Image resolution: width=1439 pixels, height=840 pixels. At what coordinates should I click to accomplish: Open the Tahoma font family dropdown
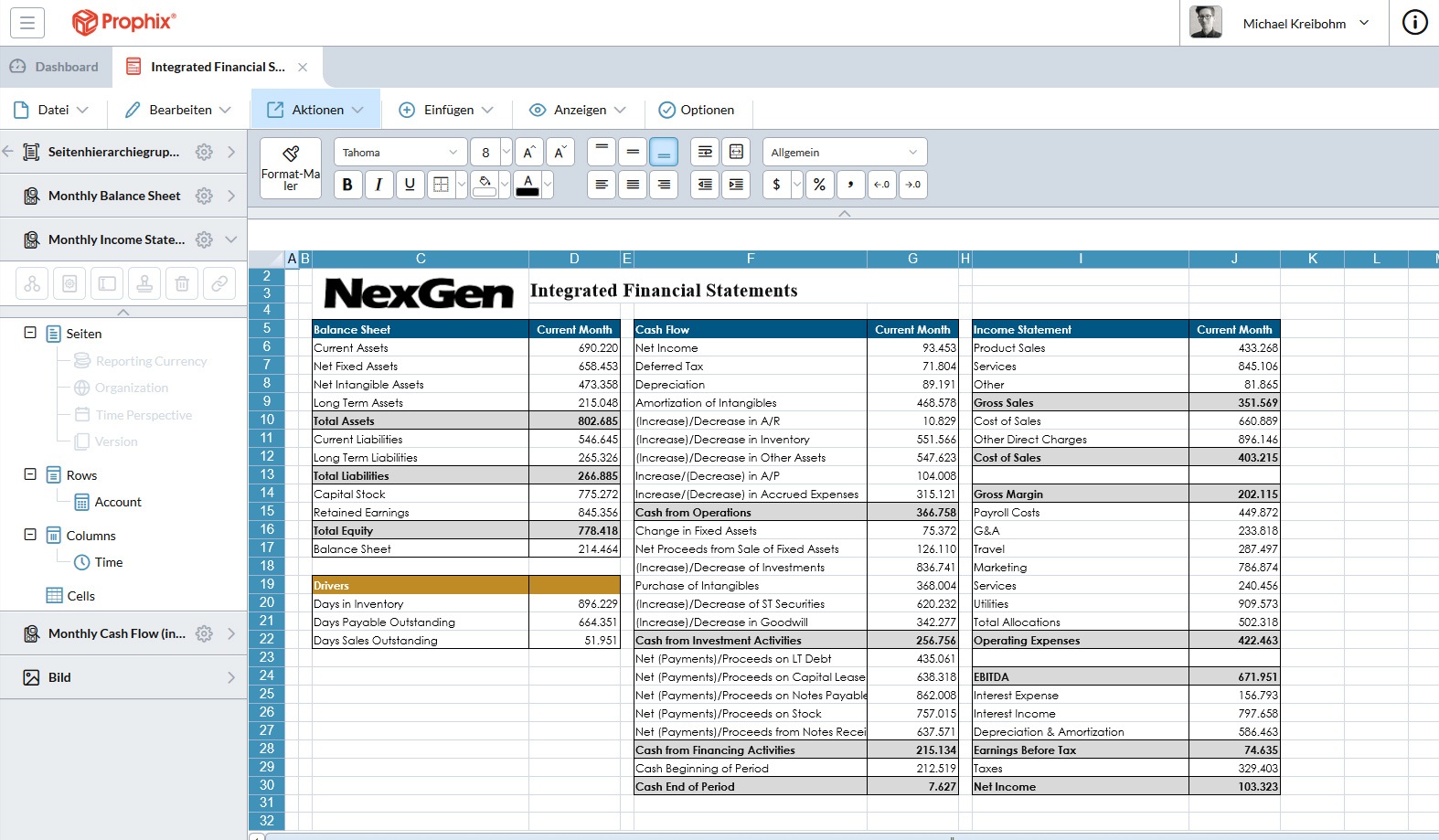(x=400, y=153)
